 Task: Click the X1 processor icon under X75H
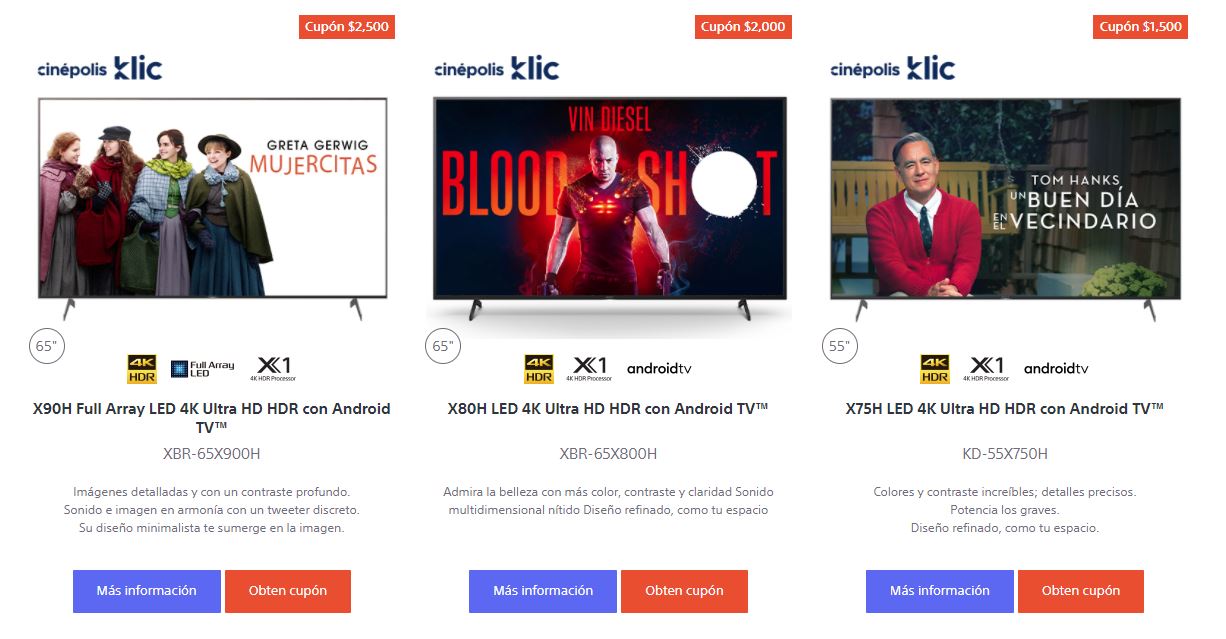click(986, 369)
